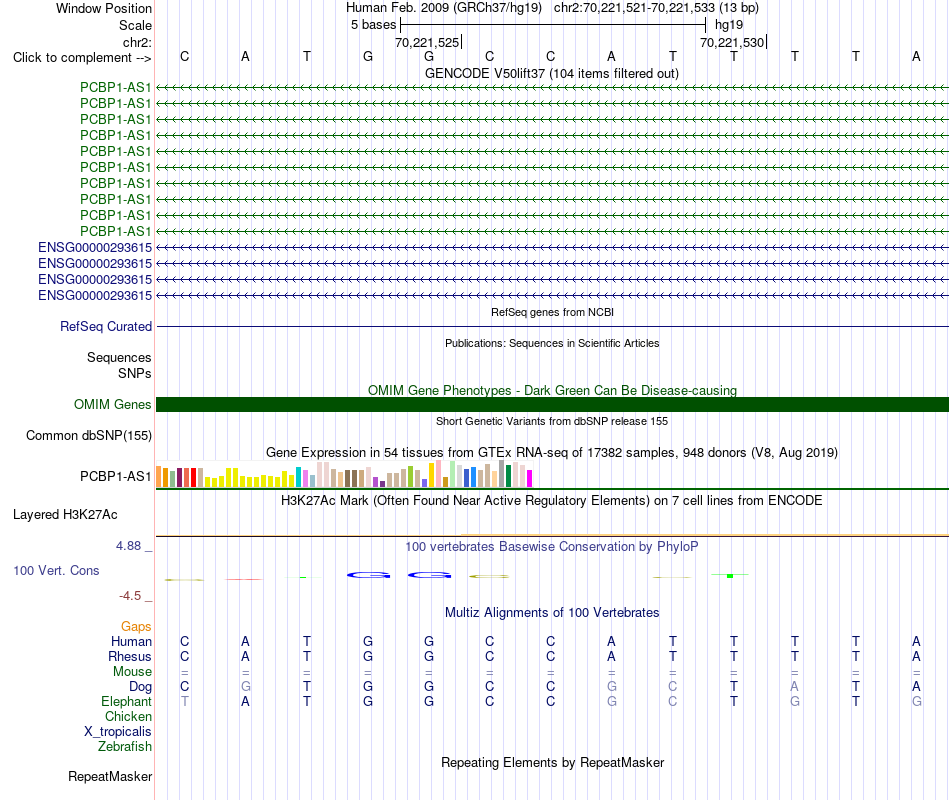The width and height of the screenshot is (950, 800).
Task: Open Layered H3K27Ac track settings label
Action: (65, 515)
